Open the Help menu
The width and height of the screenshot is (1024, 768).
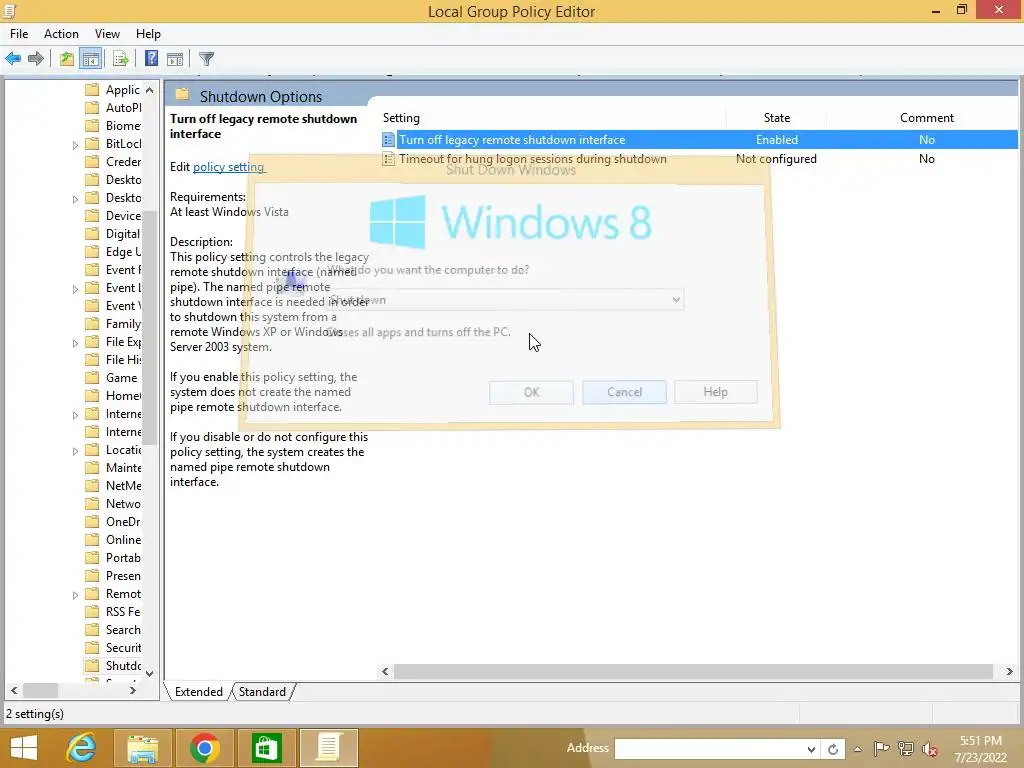tap(148, 34)
